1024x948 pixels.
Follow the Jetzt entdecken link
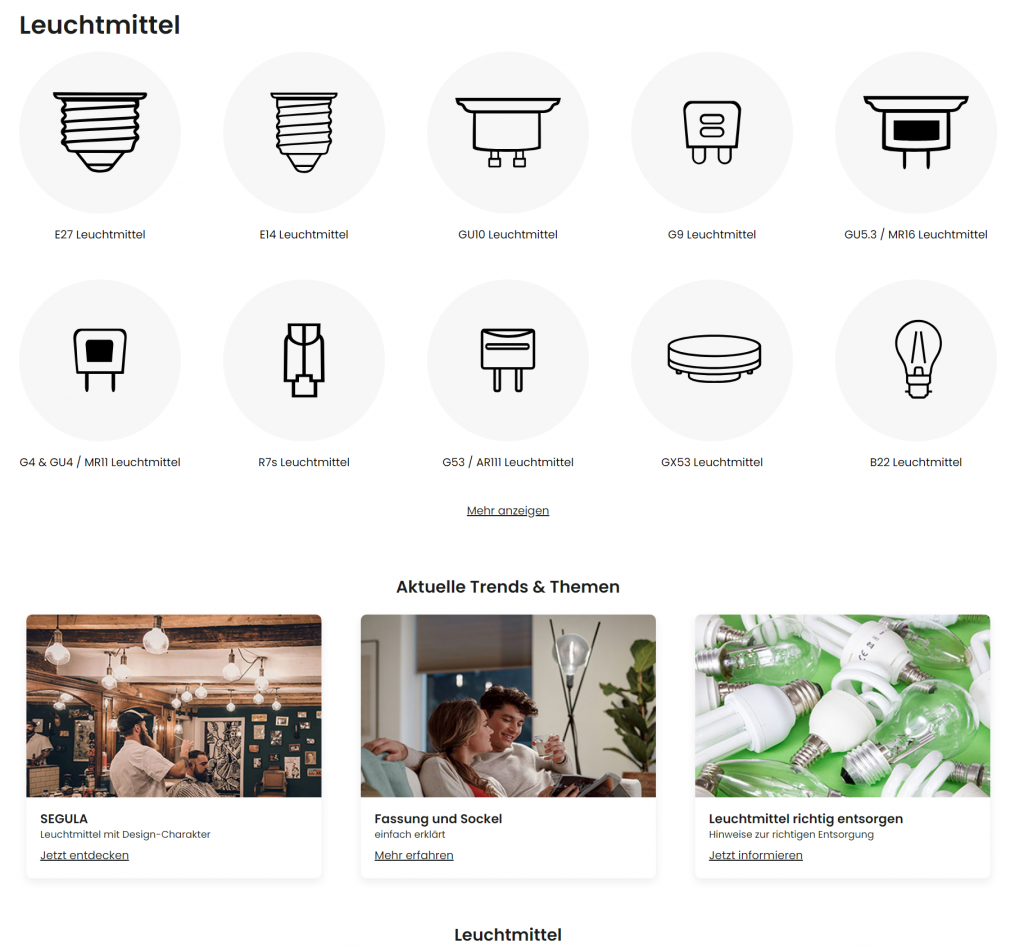click(84, 855)
